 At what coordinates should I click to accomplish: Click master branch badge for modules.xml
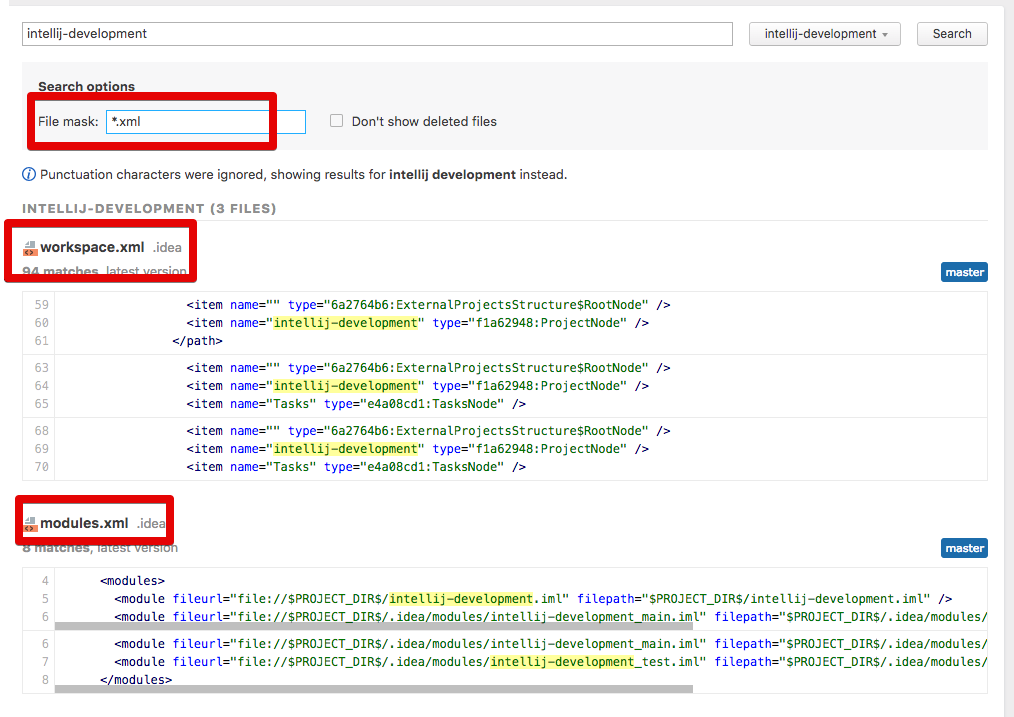point(964,548)
